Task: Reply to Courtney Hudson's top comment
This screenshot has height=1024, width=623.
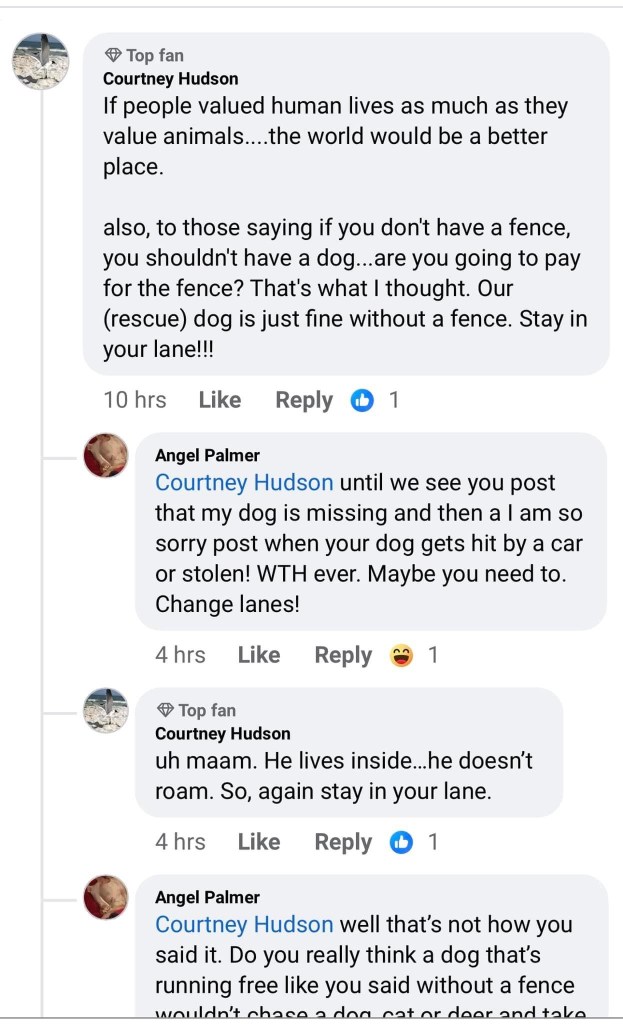Action: click(x=304, y=401)
